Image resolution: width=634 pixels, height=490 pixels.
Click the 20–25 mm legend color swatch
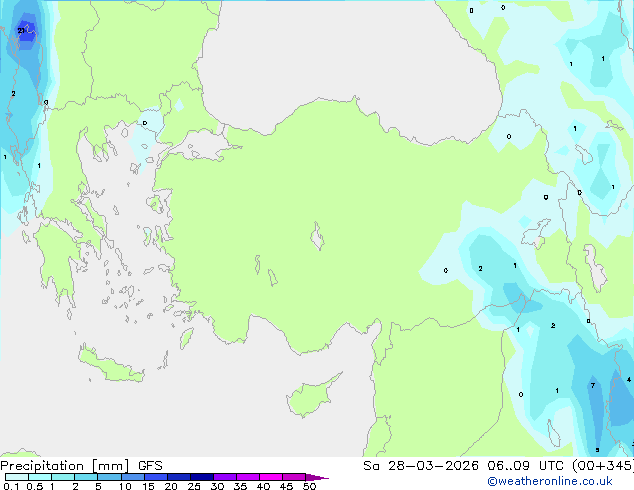[179, 477]
